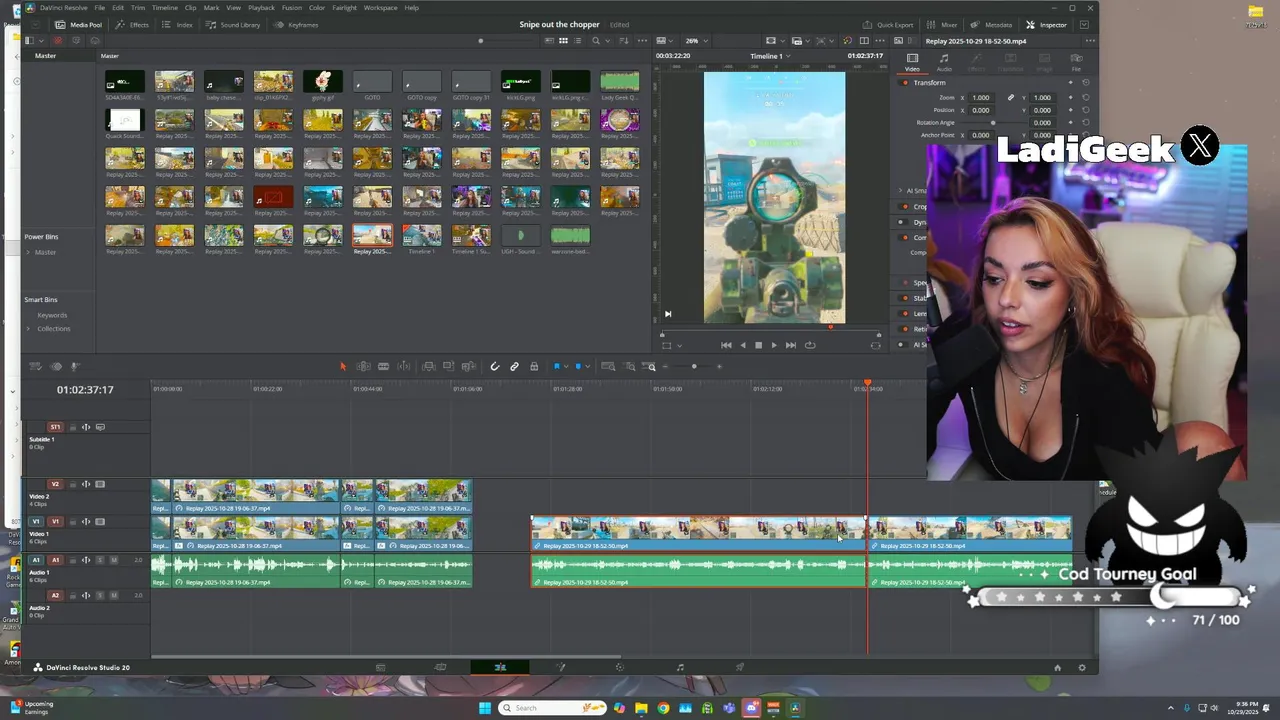
Task: Click the blue Marker icon
Action: click(578, 367)
